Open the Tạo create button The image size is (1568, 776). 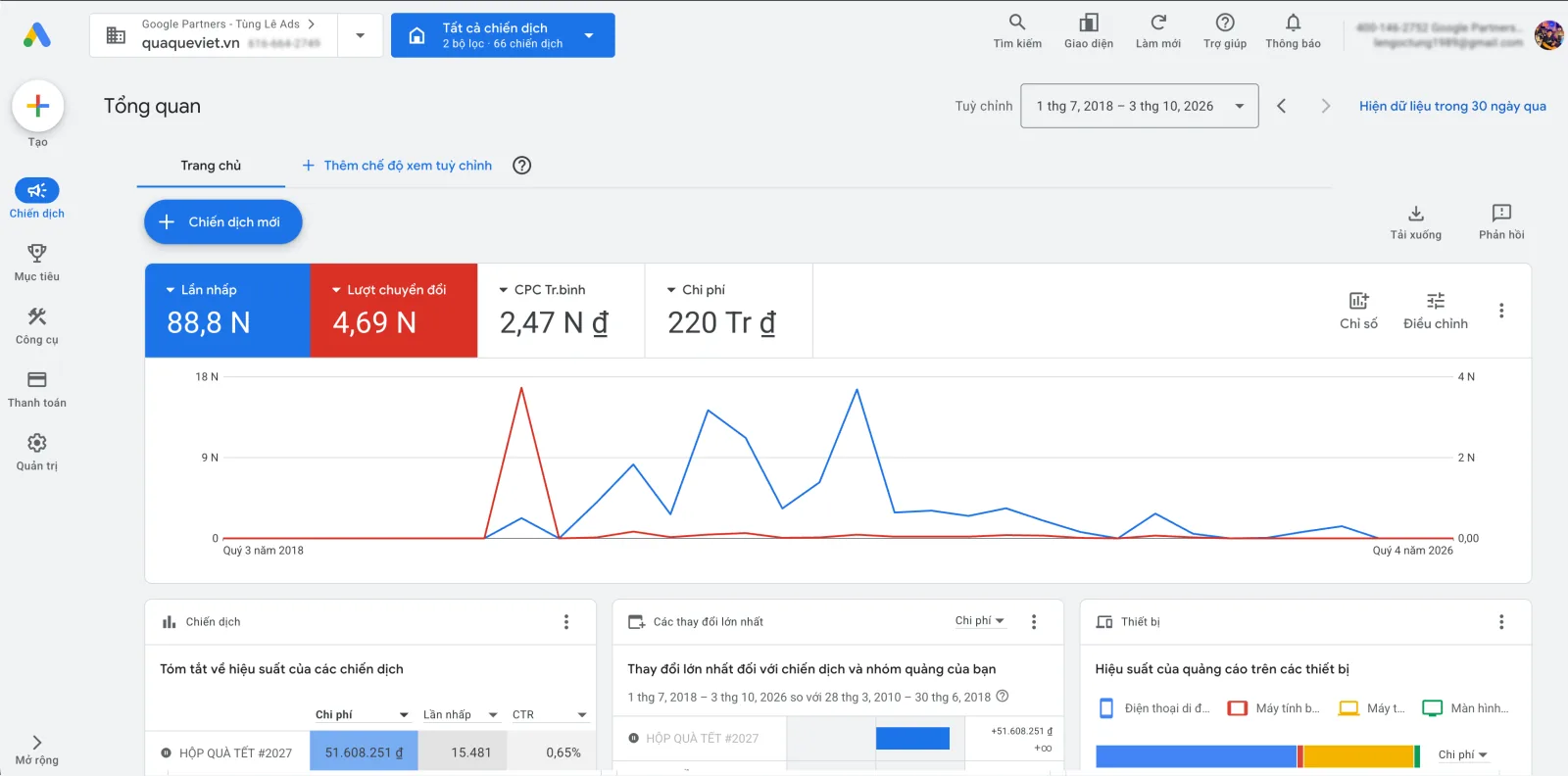[x=37, y=106]
